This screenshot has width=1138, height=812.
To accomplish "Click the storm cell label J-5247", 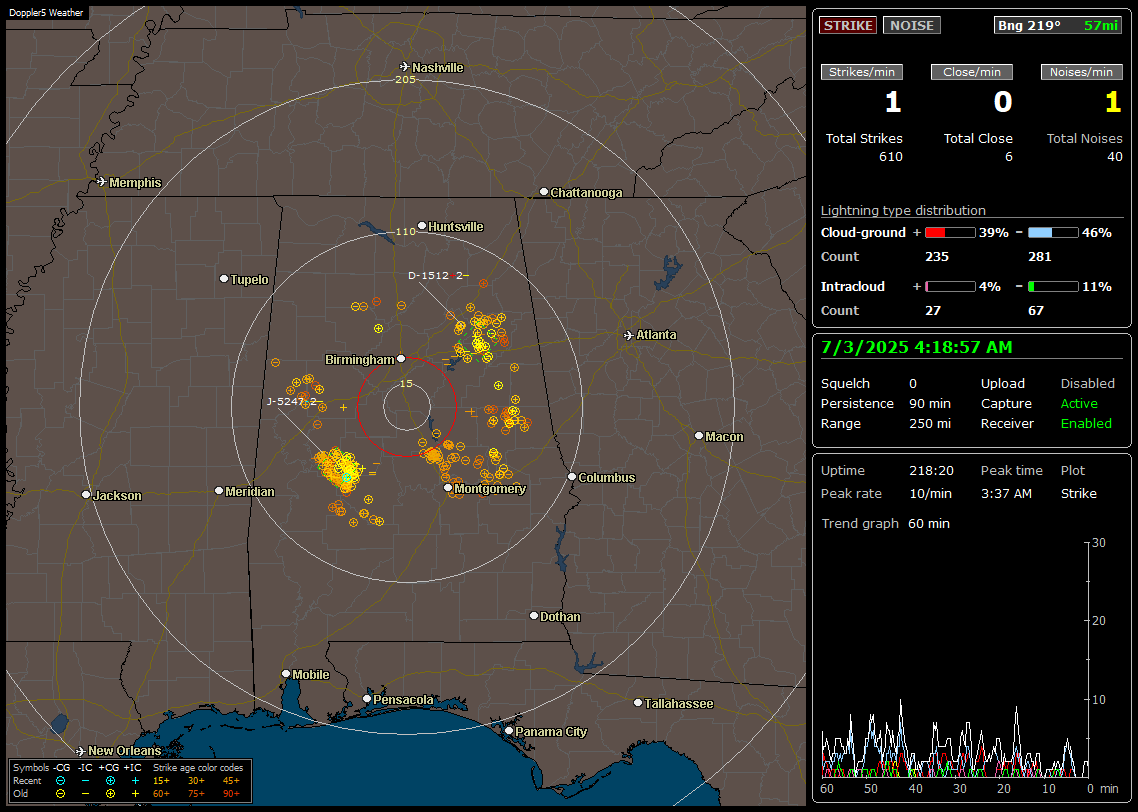I will [285, 401].
